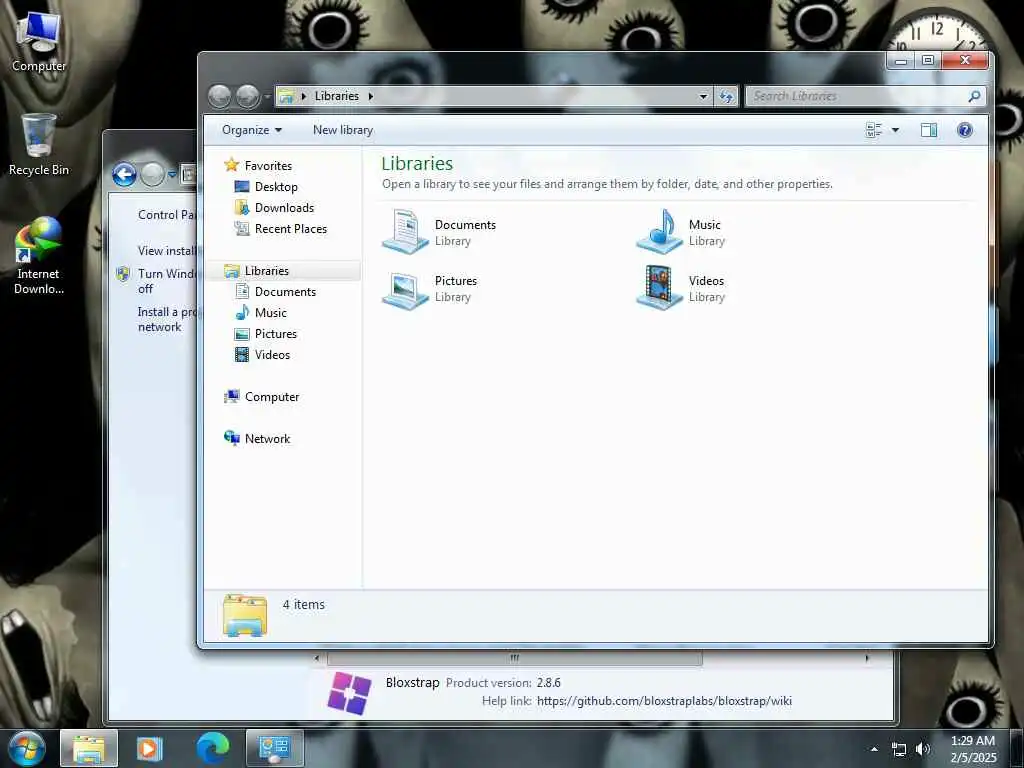Click the library folder icon in details pane
Image resolution: width=1024 pixels, height=768 pixels.
coord(244,615)
